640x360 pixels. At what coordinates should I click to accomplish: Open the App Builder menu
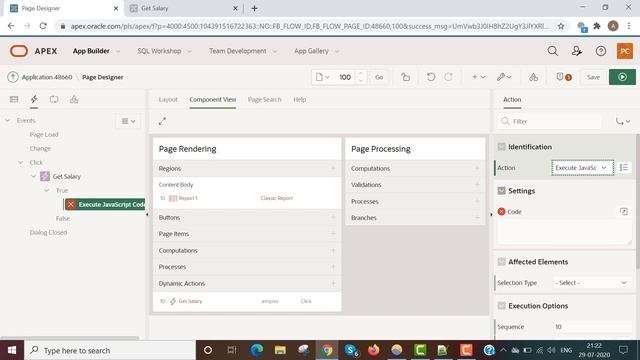96,51
